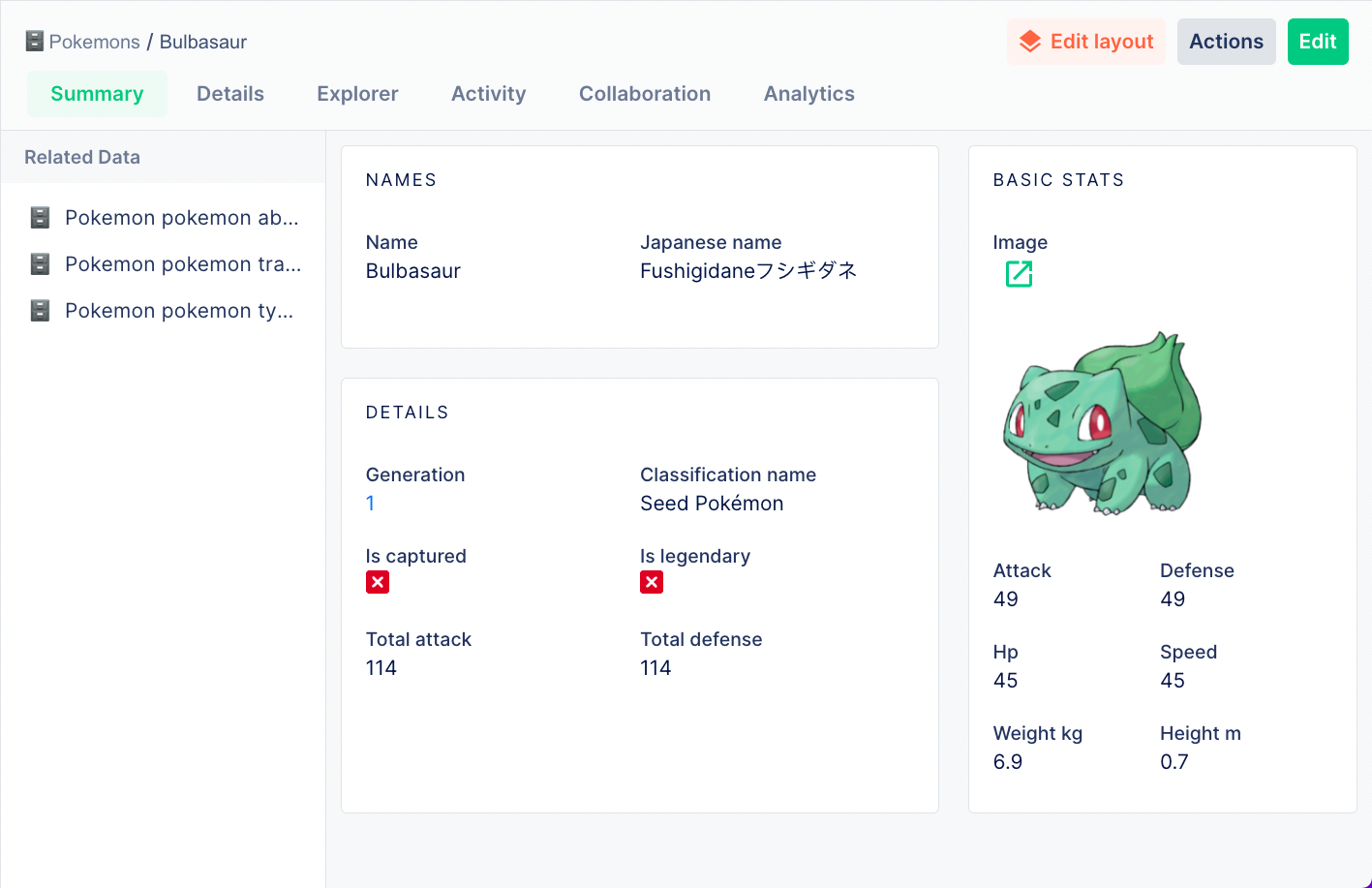Viewport: 1372px width, 888px height.
Task: Click the NAMES section heading
Action: (401, 180)
